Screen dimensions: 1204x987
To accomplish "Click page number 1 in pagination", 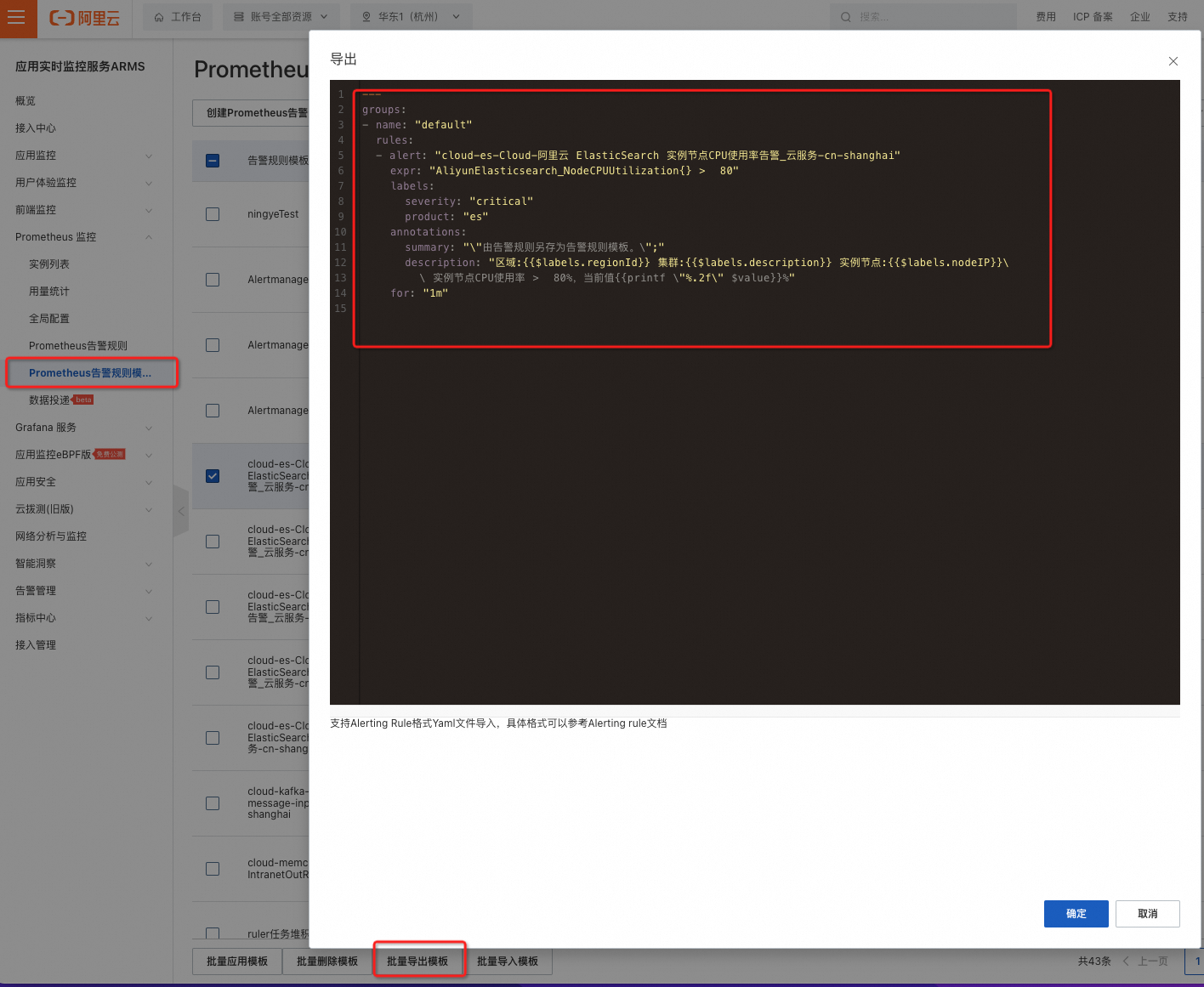I will [x=1197, y=961].
